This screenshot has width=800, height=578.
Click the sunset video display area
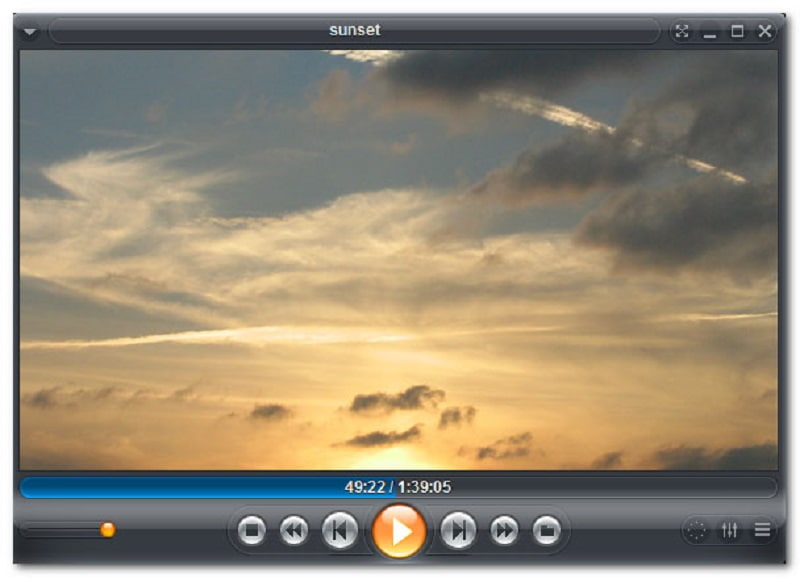[398, 260]
